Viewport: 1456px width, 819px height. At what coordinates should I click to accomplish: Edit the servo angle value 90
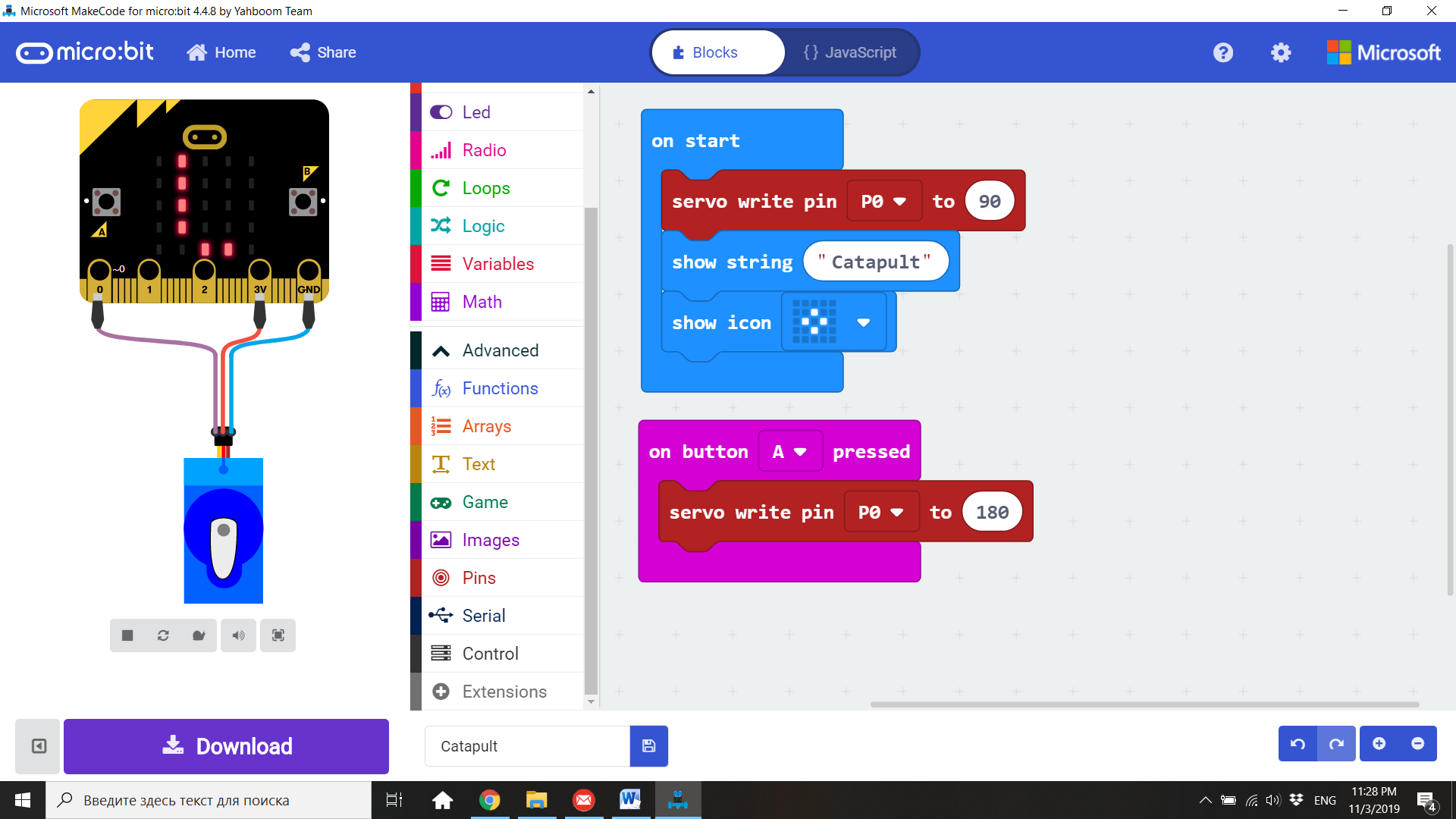pyautogui.click(x=990, y=201)
